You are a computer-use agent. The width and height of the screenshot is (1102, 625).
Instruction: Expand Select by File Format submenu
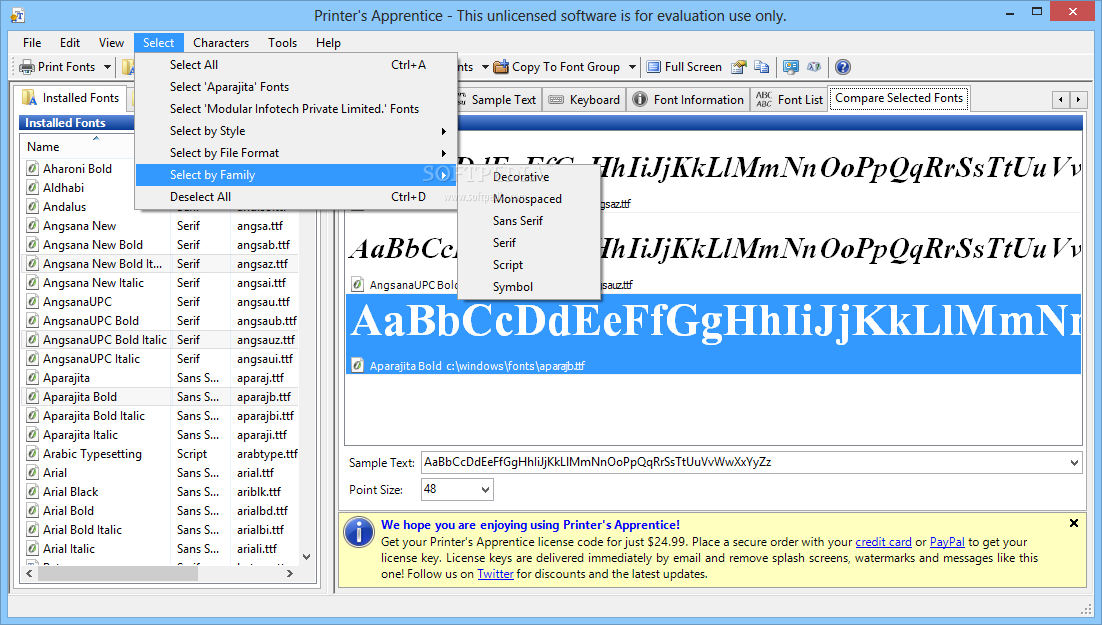296,153
